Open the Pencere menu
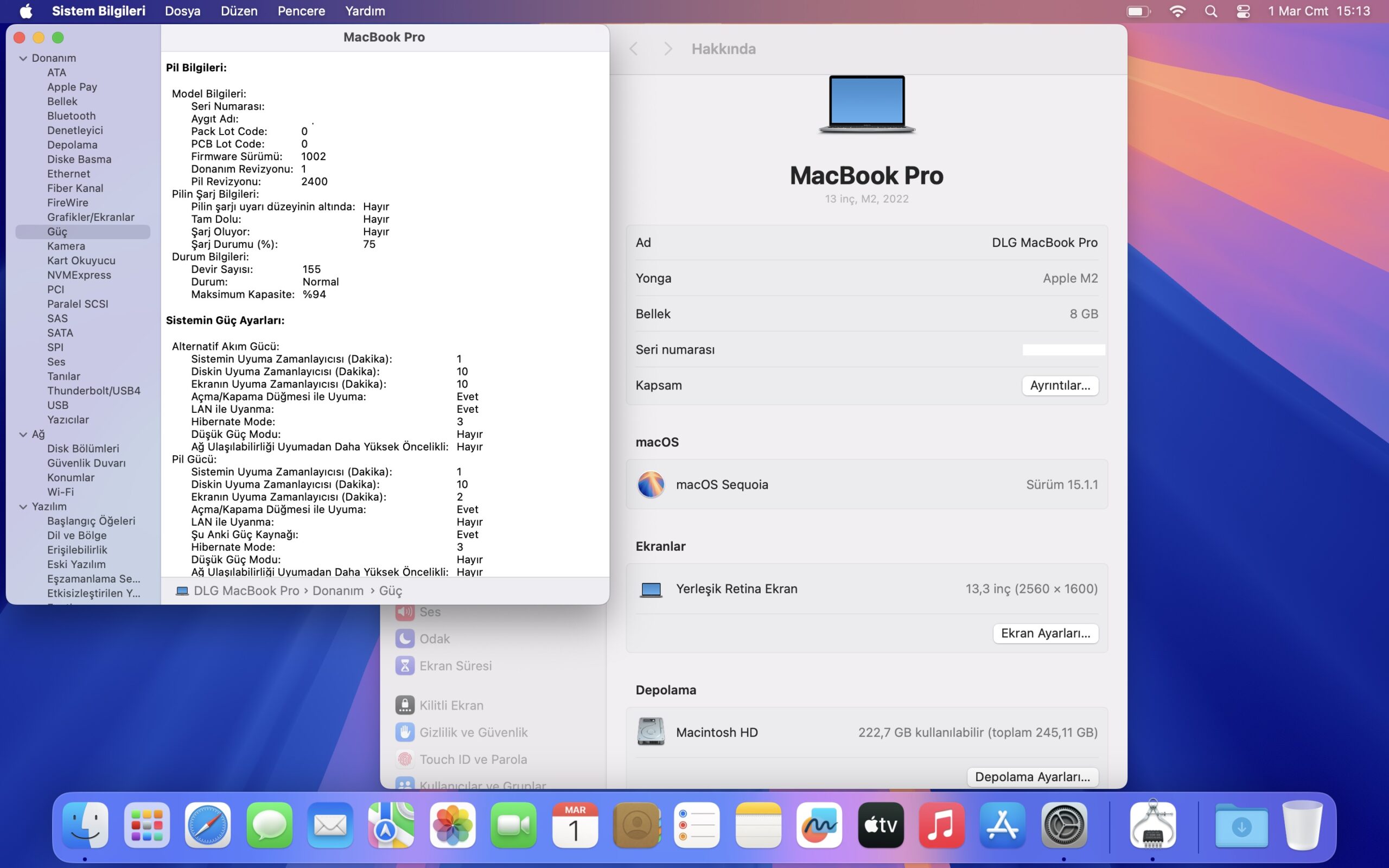Image resolution: width=1389 pixels, height=868 pixels. (x=301, y=11)
